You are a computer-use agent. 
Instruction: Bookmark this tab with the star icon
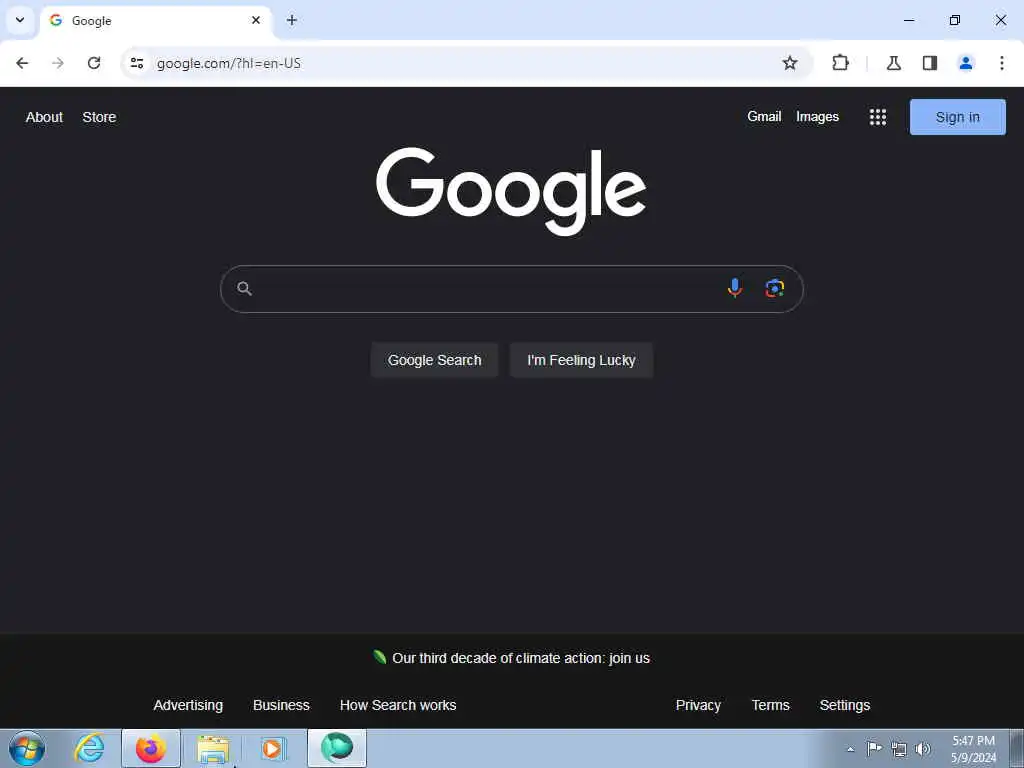790,63
